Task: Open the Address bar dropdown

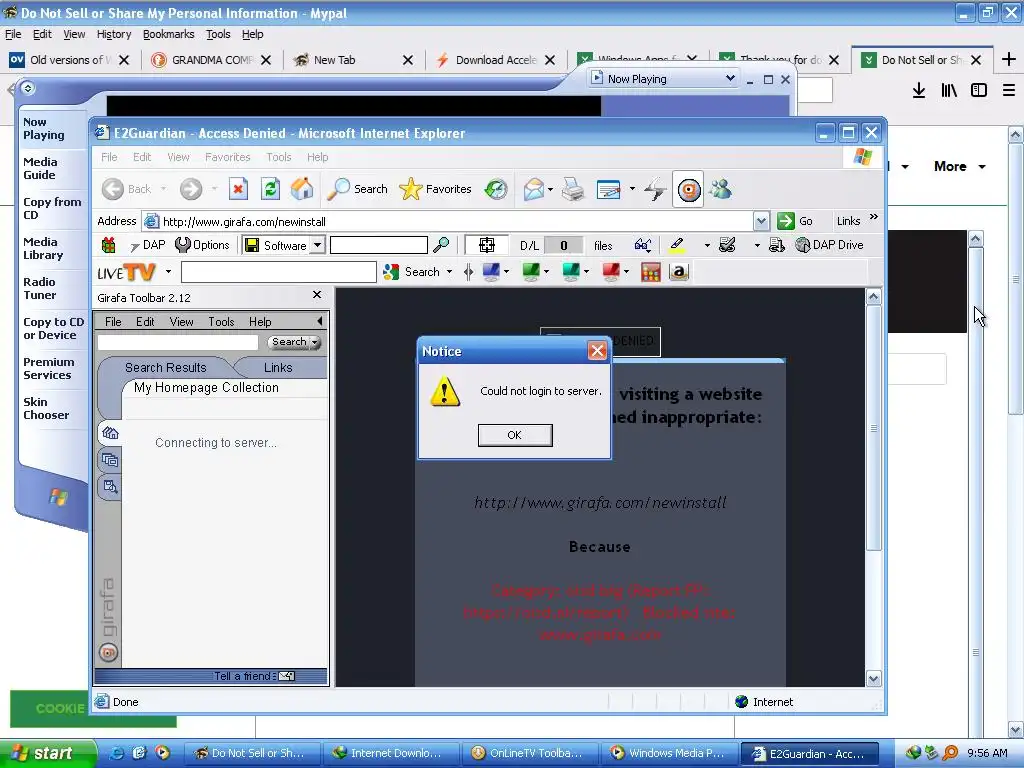Action: (x=761, y=221)
